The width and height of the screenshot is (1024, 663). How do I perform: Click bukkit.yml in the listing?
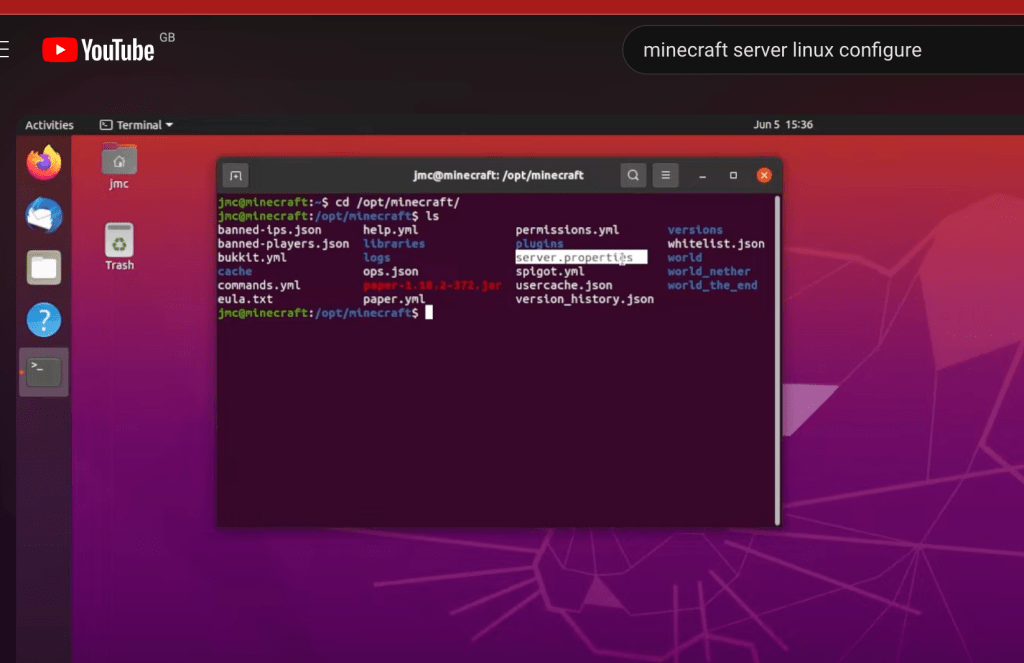click(x=252, y=257)
